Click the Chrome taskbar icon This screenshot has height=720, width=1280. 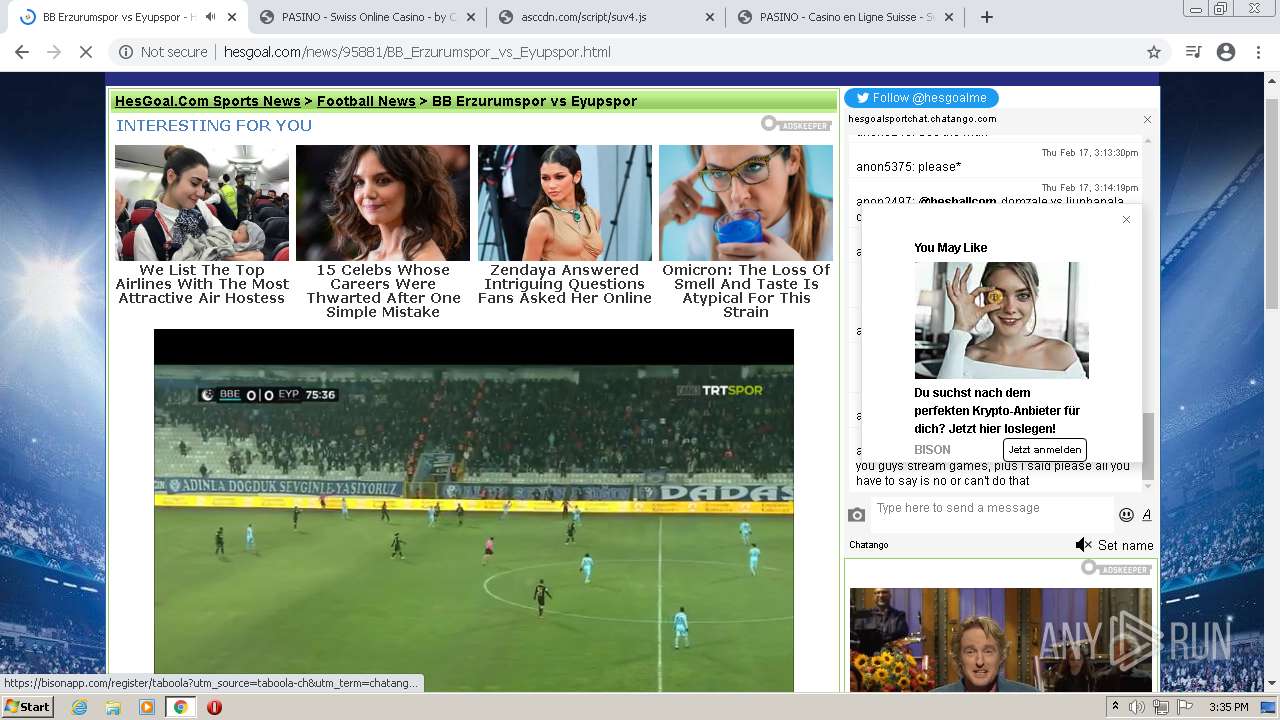click(x=180, y=707)
